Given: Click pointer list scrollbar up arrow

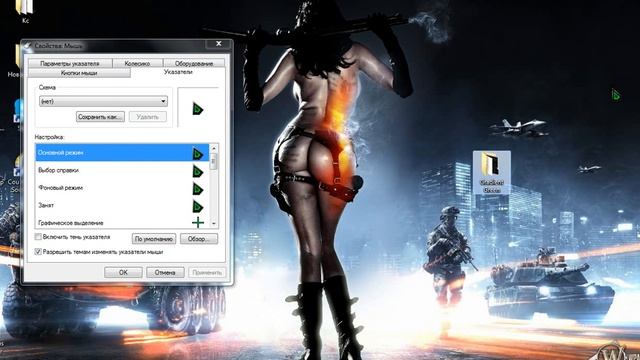Looking at the screenshot, I should (x=213, y=148).
